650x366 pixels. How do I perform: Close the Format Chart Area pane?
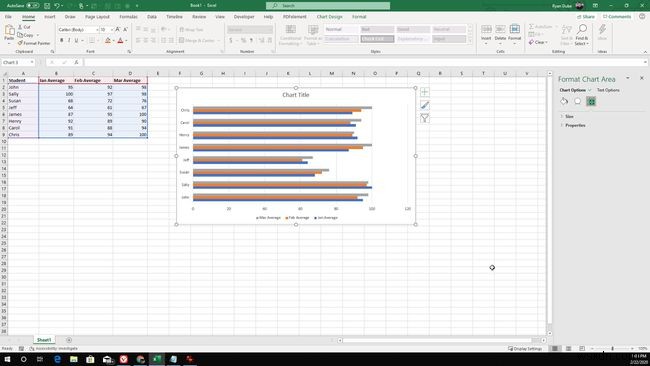coord(642,78)
